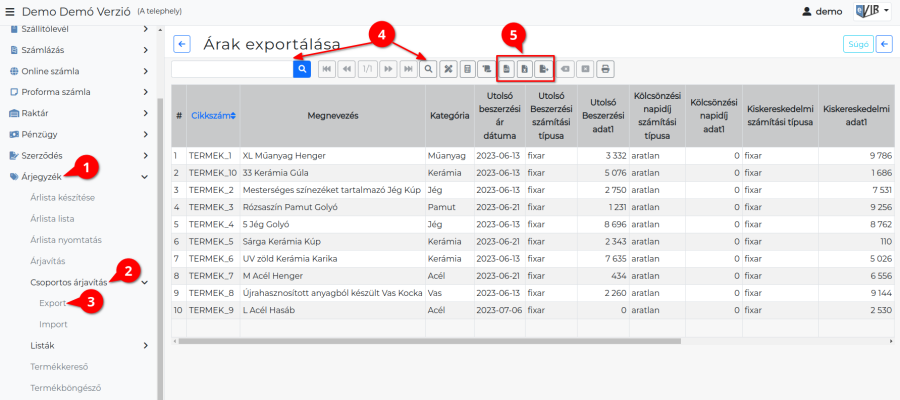Viewport: 900px width, 400px height.
Task: Go to the previous page
Action: click(347, 69)
